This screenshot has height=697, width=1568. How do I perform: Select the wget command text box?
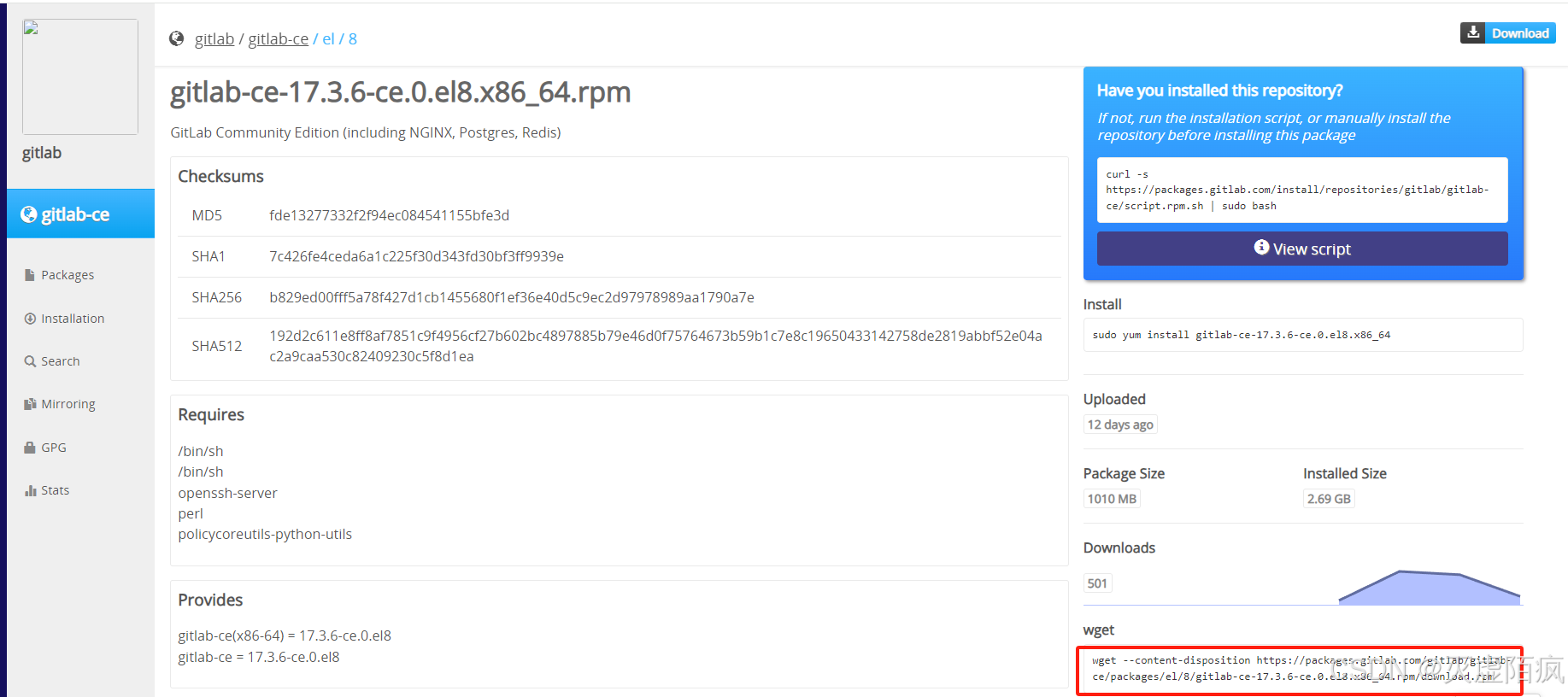click(1299, 670)
